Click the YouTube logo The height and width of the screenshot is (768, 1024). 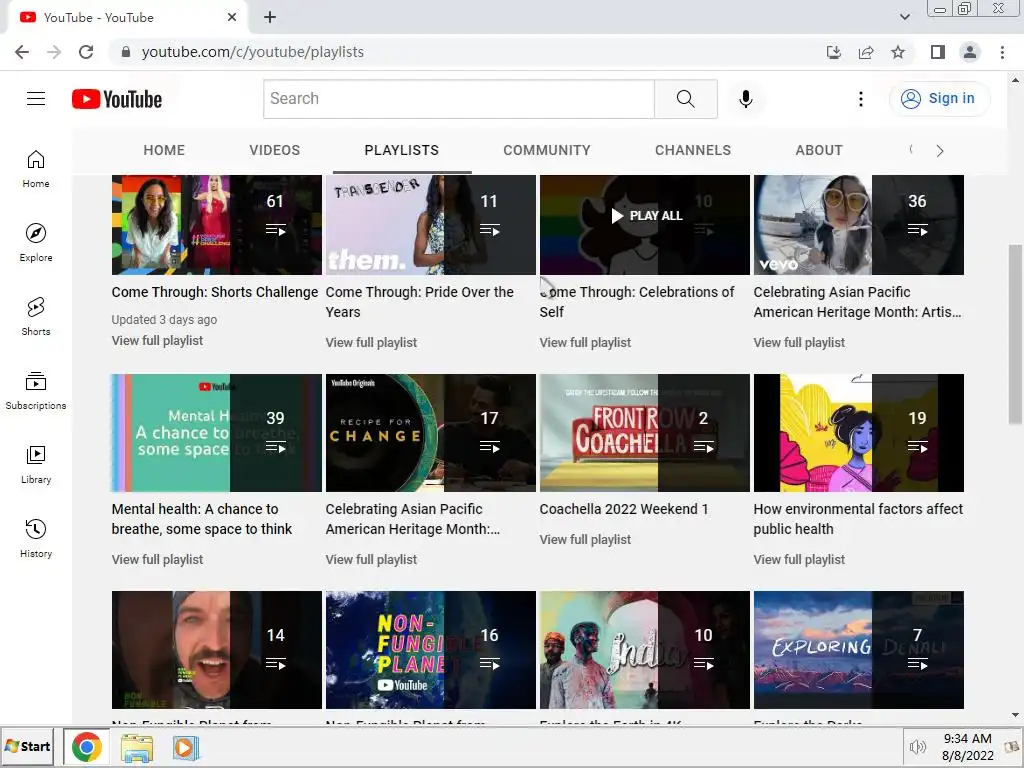[x=117, y=99]
